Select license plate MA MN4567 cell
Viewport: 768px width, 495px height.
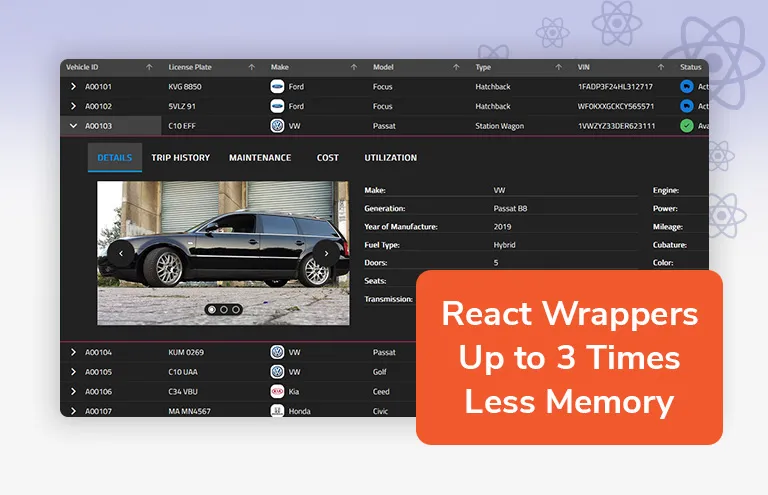(x=189, y=411)
